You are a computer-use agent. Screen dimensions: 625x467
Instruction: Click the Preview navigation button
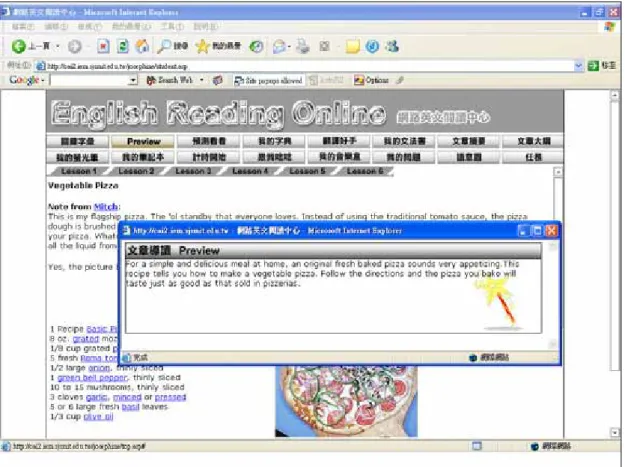[x=143, y=141]
